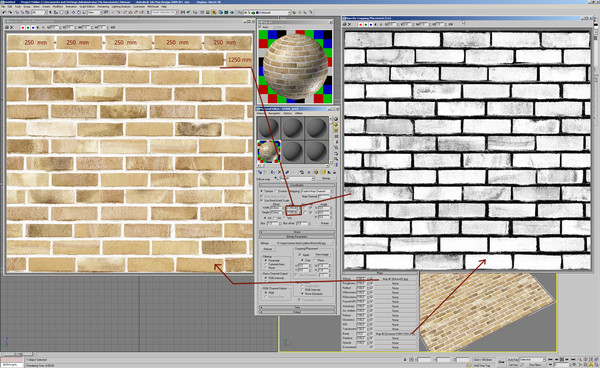Activate the Select and Scale tool
The image size is (600, 368).
84,12
